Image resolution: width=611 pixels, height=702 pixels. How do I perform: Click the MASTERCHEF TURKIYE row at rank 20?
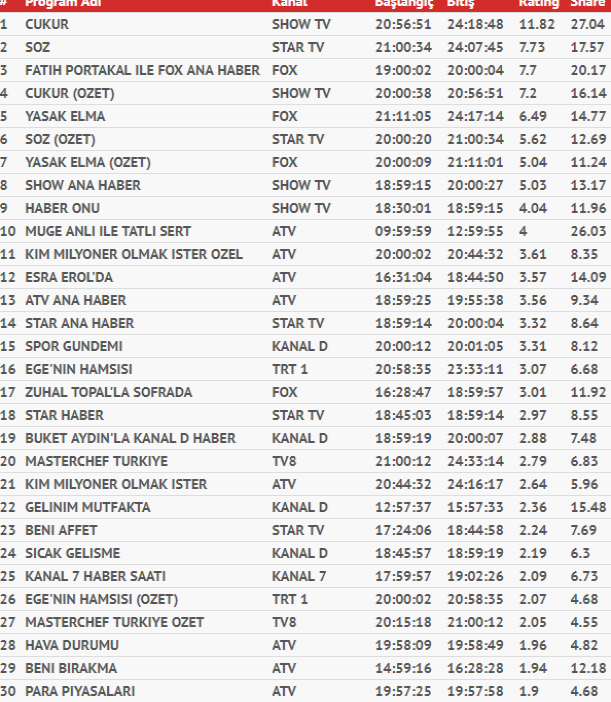[96, 461]
